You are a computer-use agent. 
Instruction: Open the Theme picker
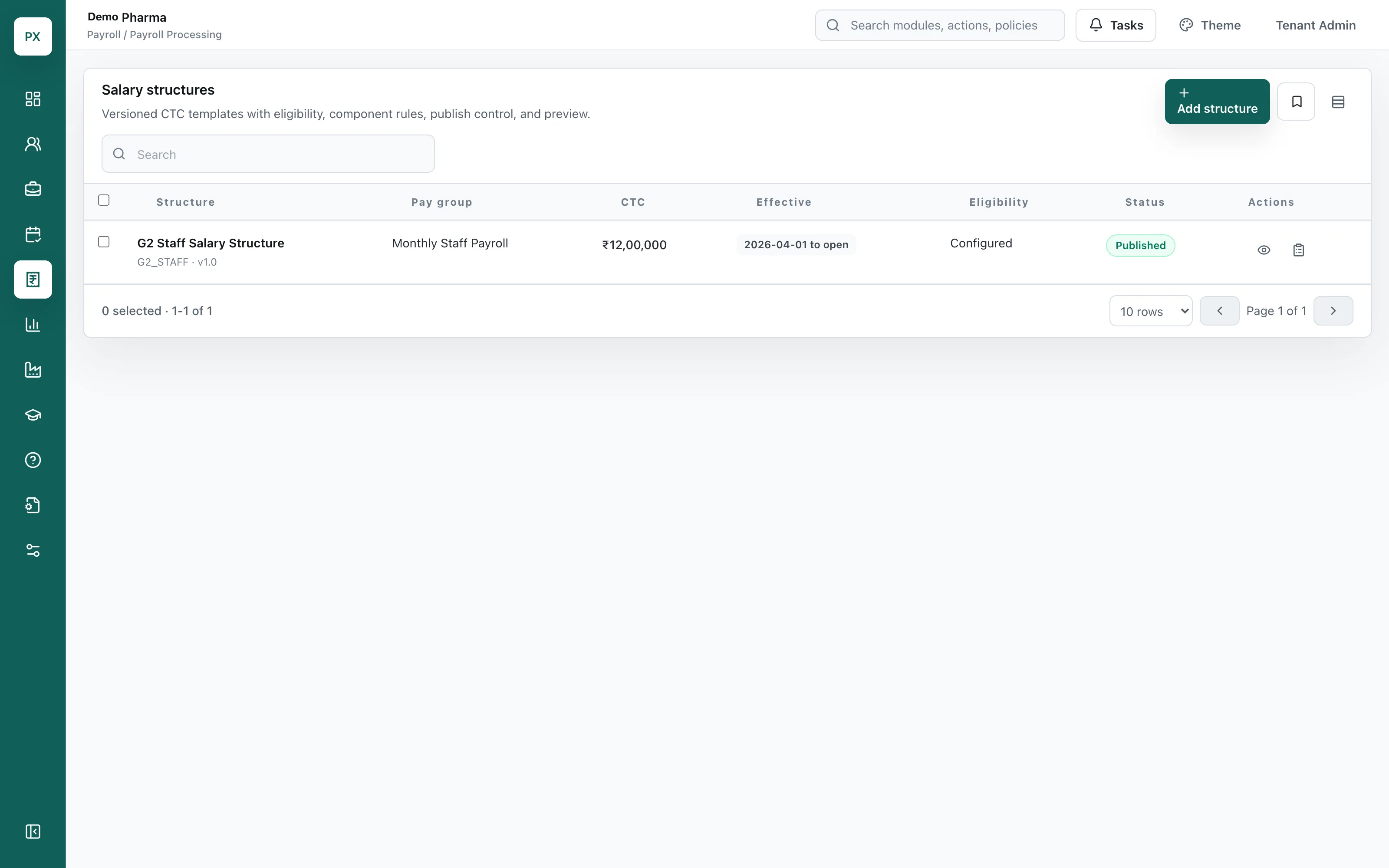tap(1209, 25)
